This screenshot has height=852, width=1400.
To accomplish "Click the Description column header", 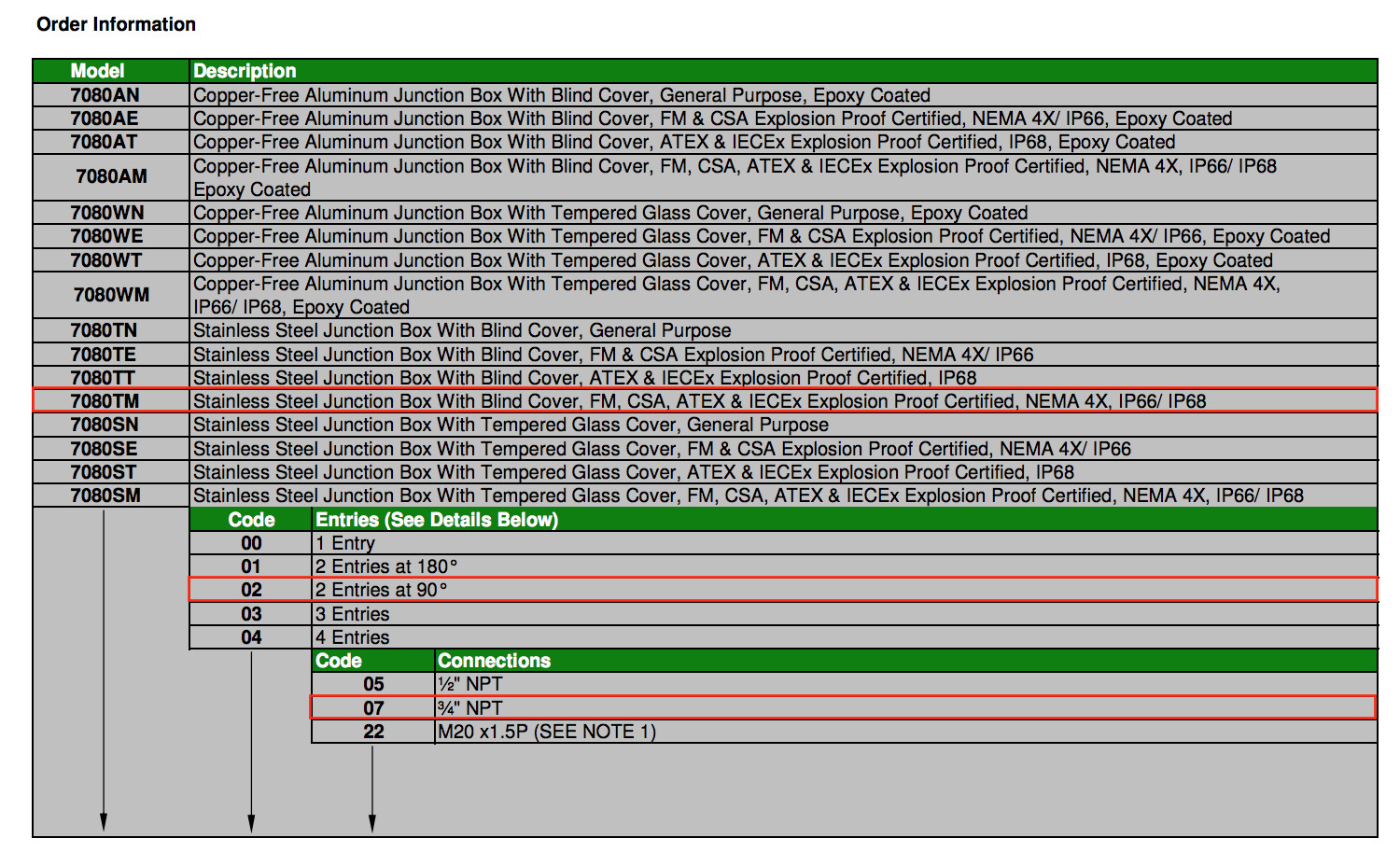I will [245, 71].
